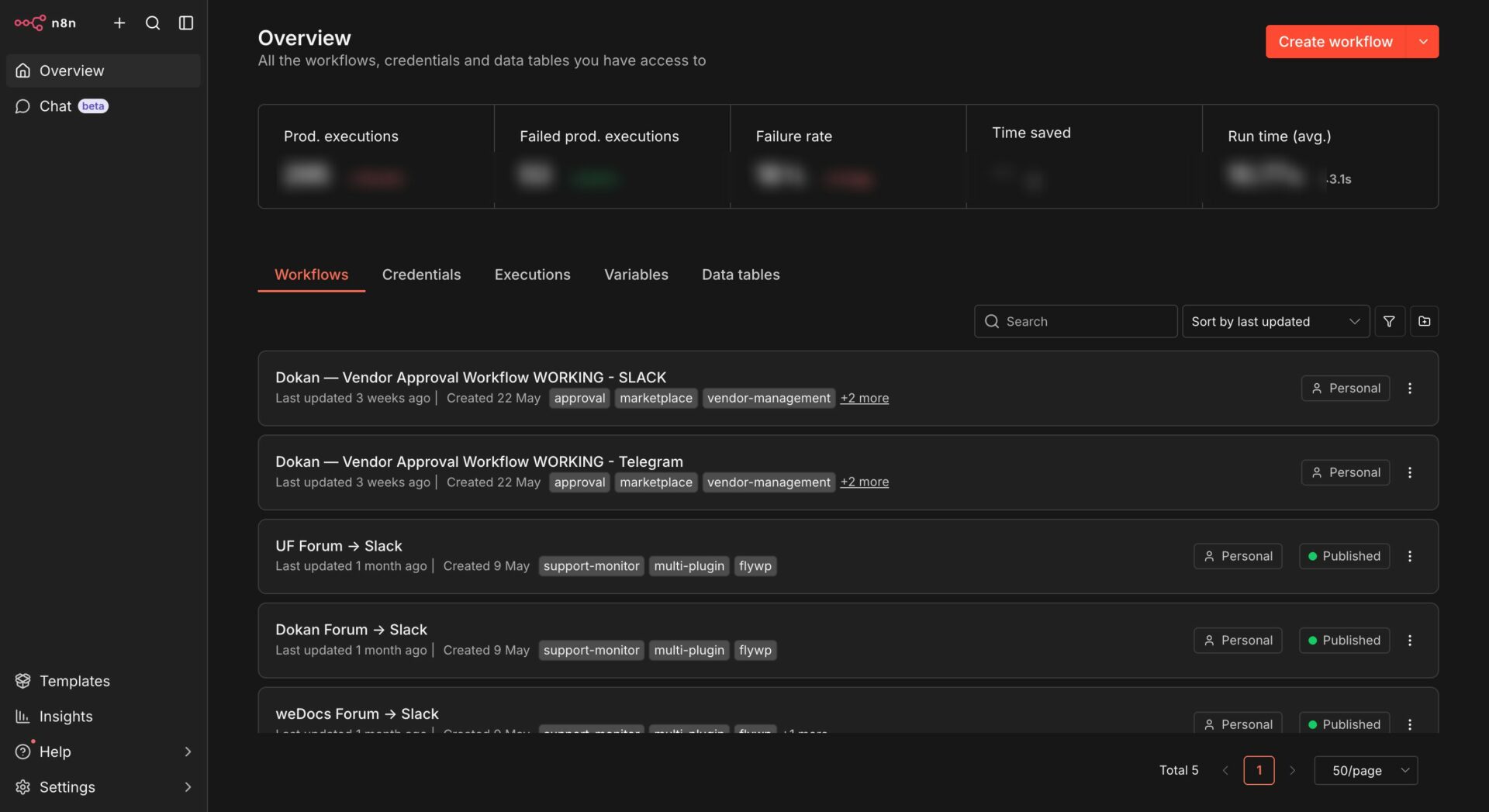Click the previous page arrow
This screenshot has height=812, width=1489.
(1225, 770)
